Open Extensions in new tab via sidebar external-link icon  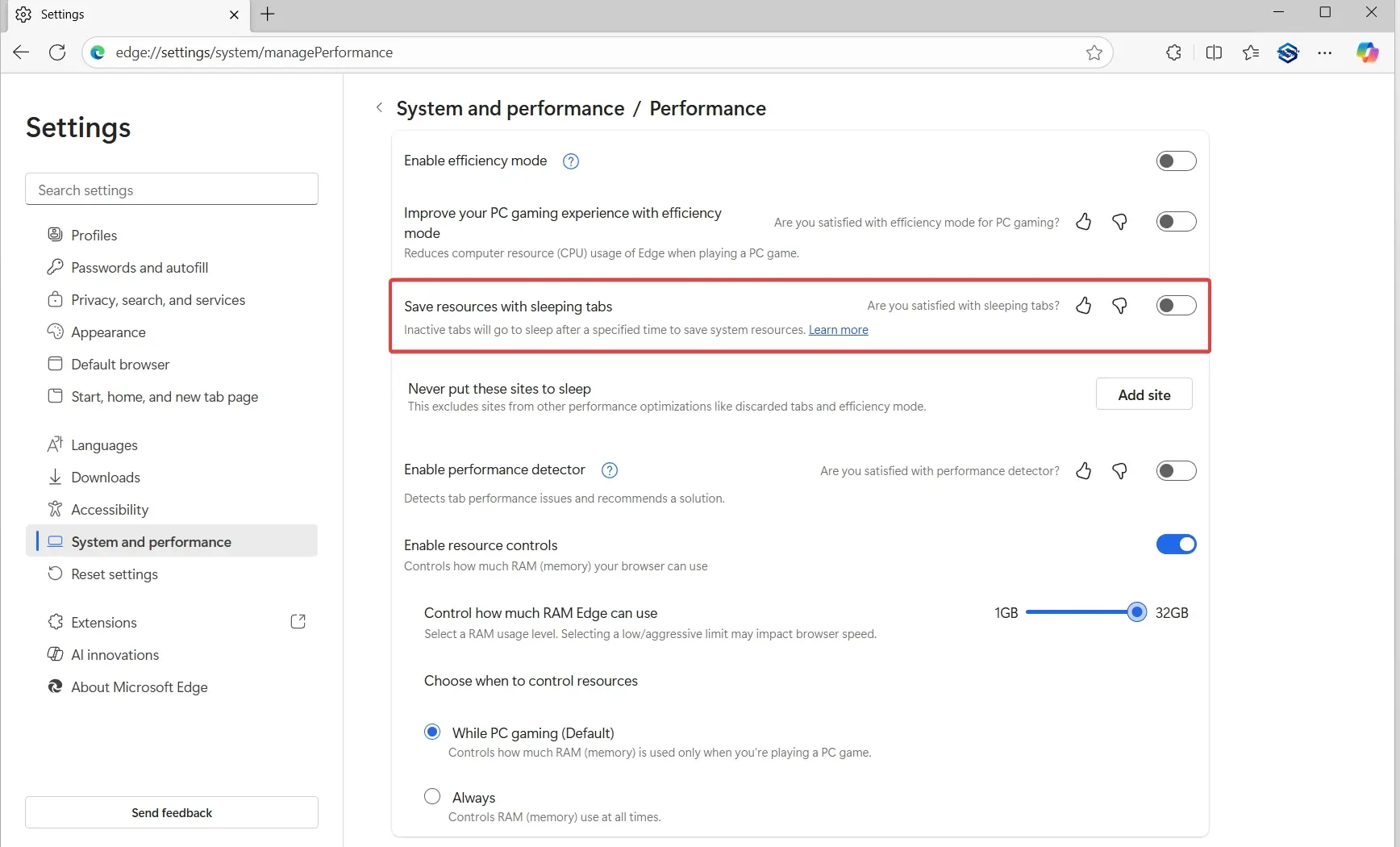298,621
